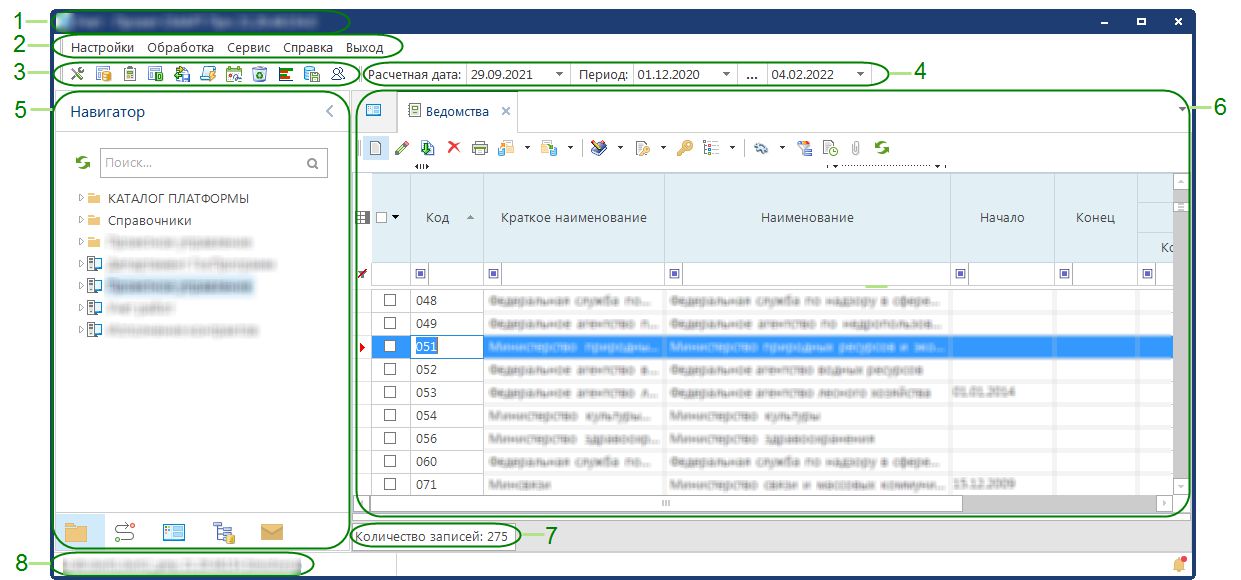Click the mail envelope icon in navigator footer
This screenshot has height=580, width=1241.
pos(272,532)
